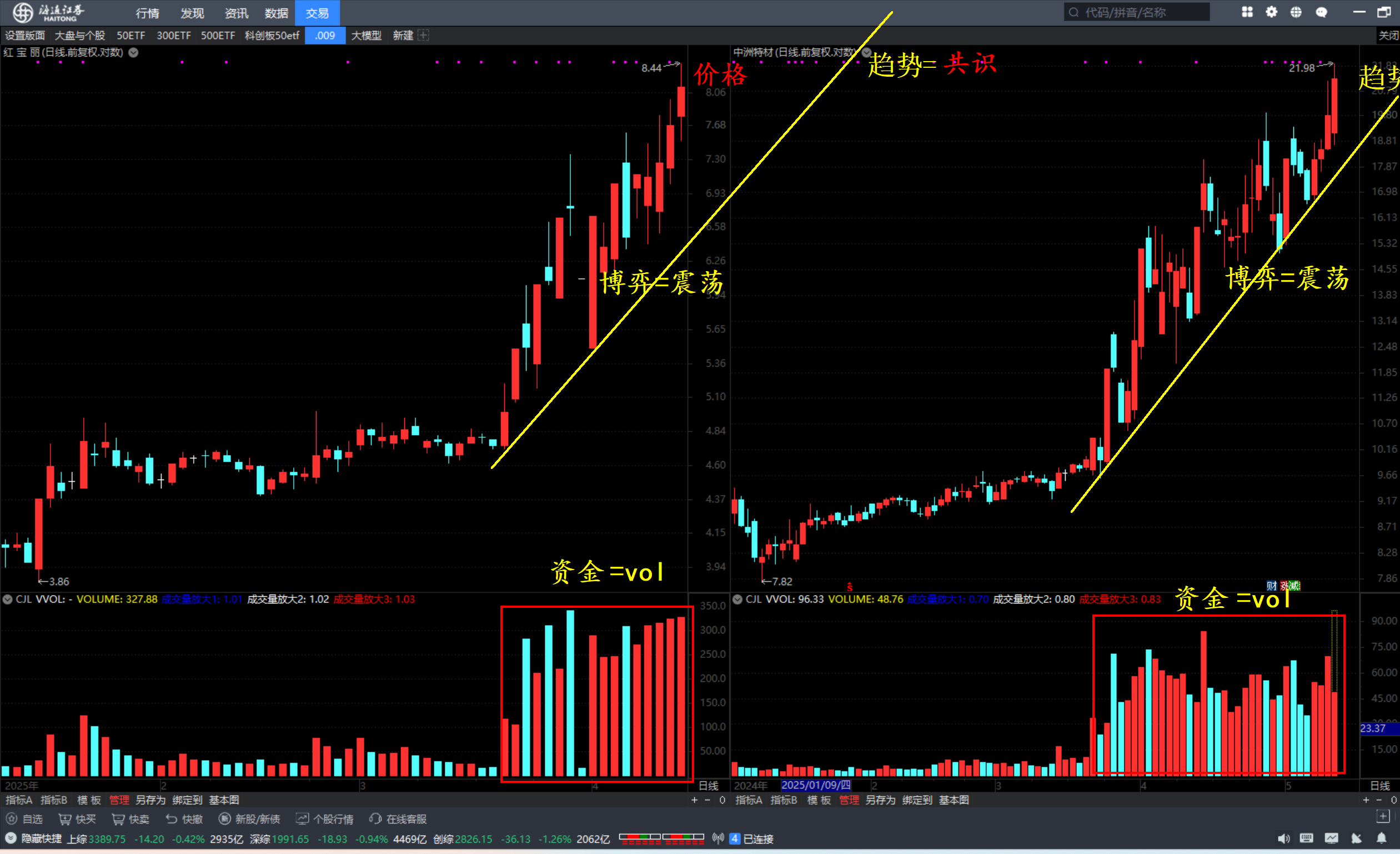Select the 科创板50etf layout tab

272,35
